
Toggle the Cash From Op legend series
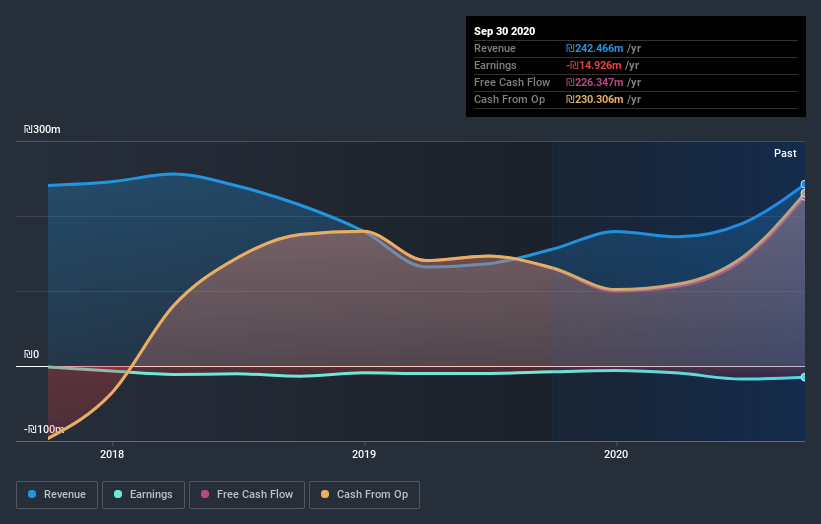tap(364, 495)
